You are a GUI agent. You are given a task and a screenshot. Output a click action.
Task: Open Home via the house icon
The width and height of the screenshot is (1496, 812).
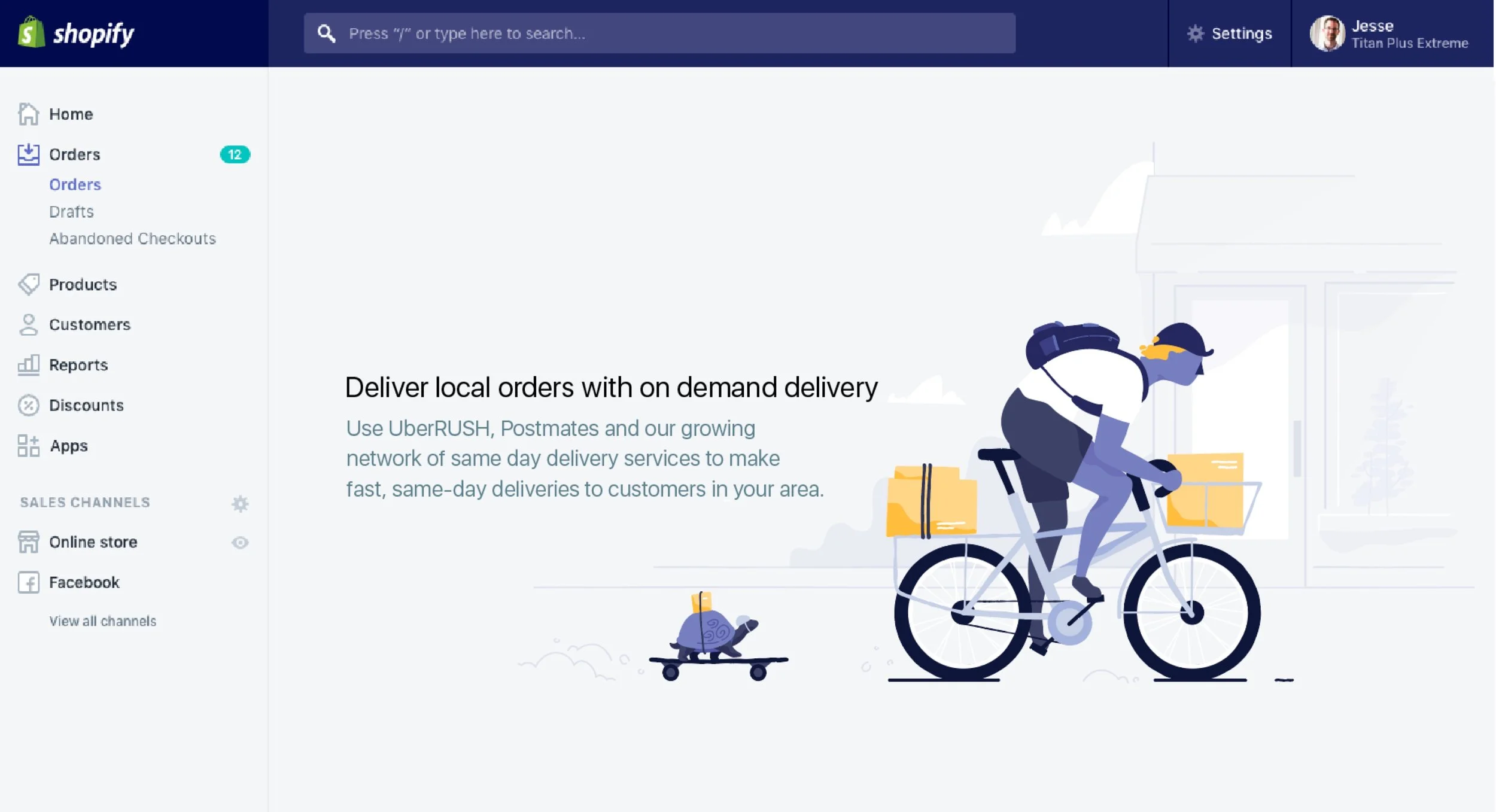[28, 114]
